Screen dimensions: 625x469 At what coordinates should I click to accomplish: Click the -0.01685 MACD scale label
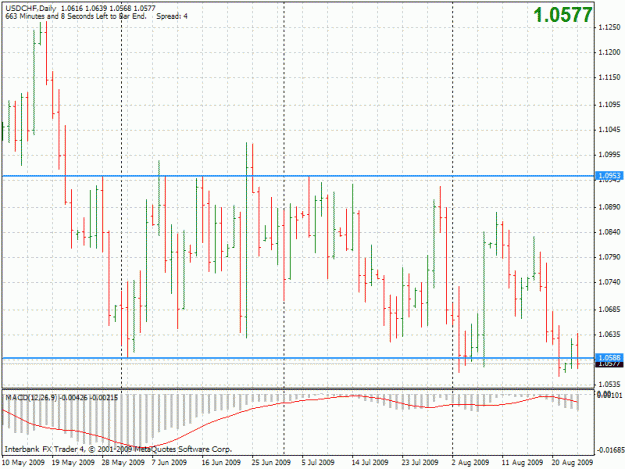tap(609, 450)
